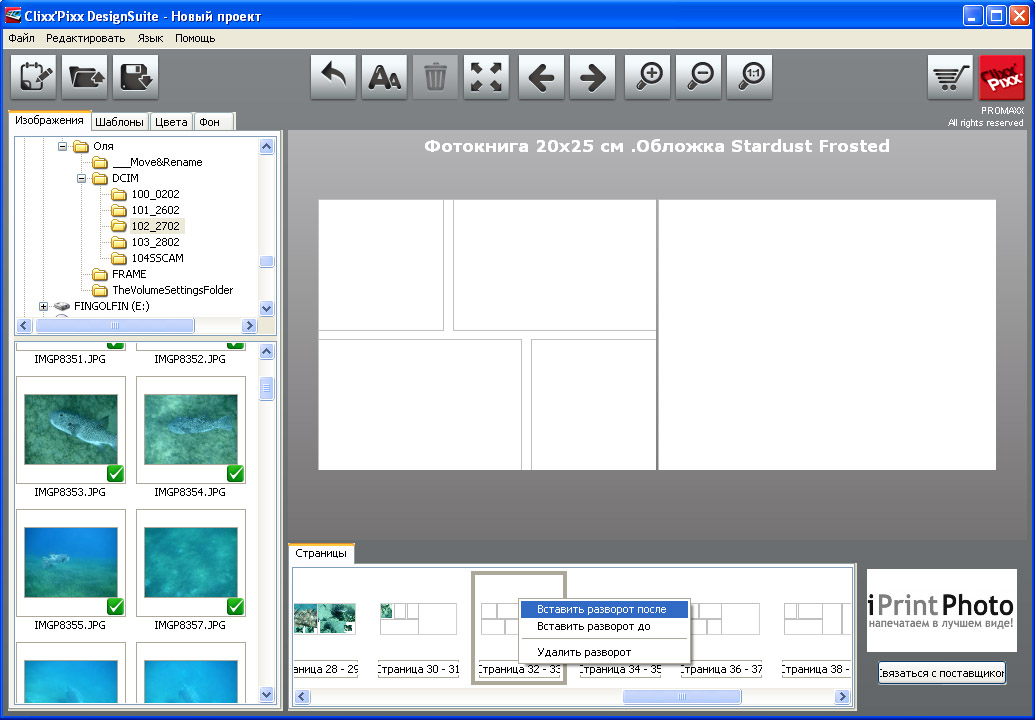Open the Редактировать menu

[86, 38]
